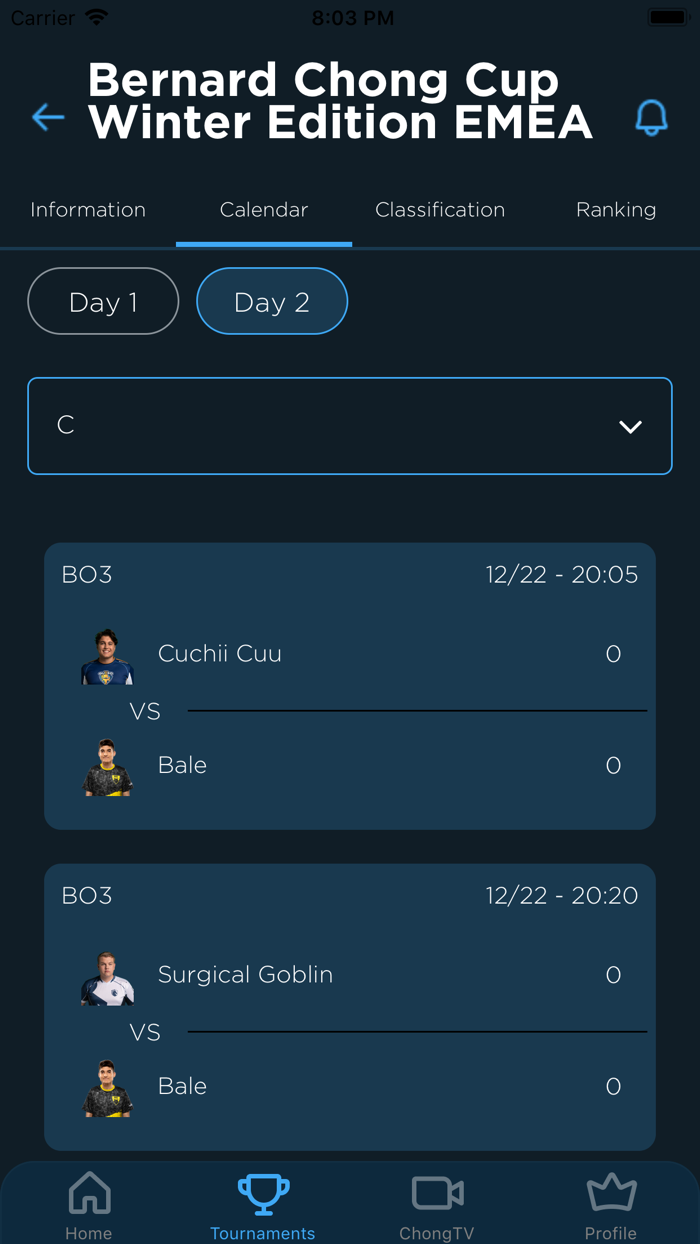Open notifications bell icon
This screenshot has width=700, height=1244.
651,118
